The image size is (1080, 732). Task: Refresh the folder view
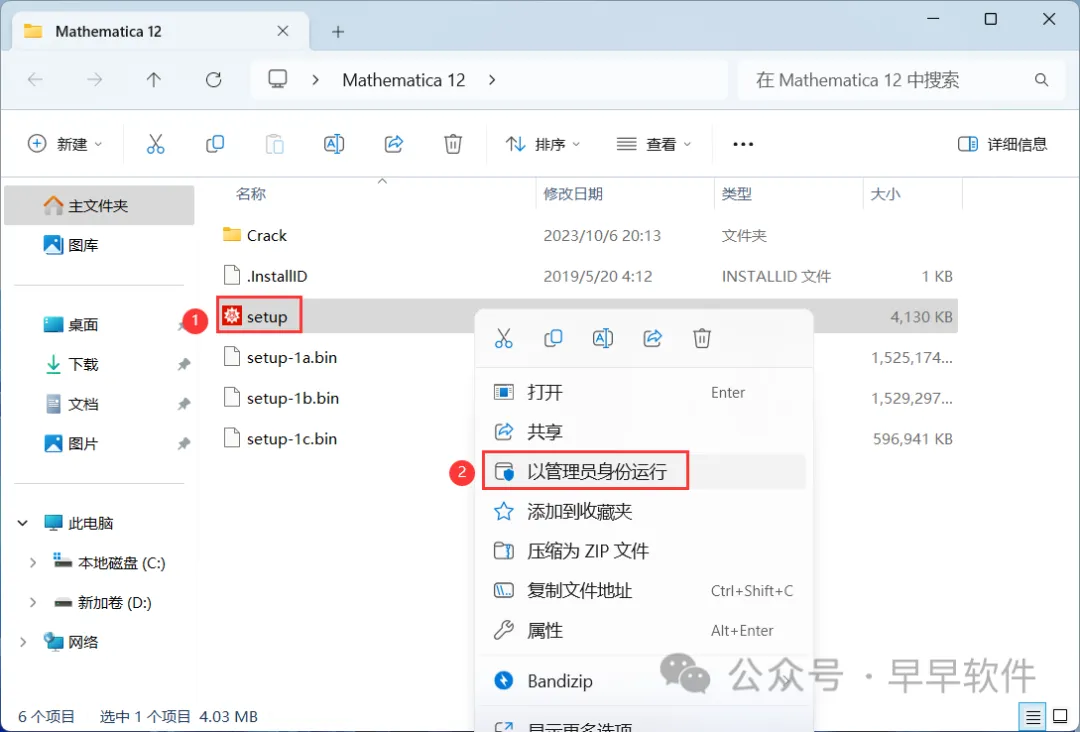[214, 80]
